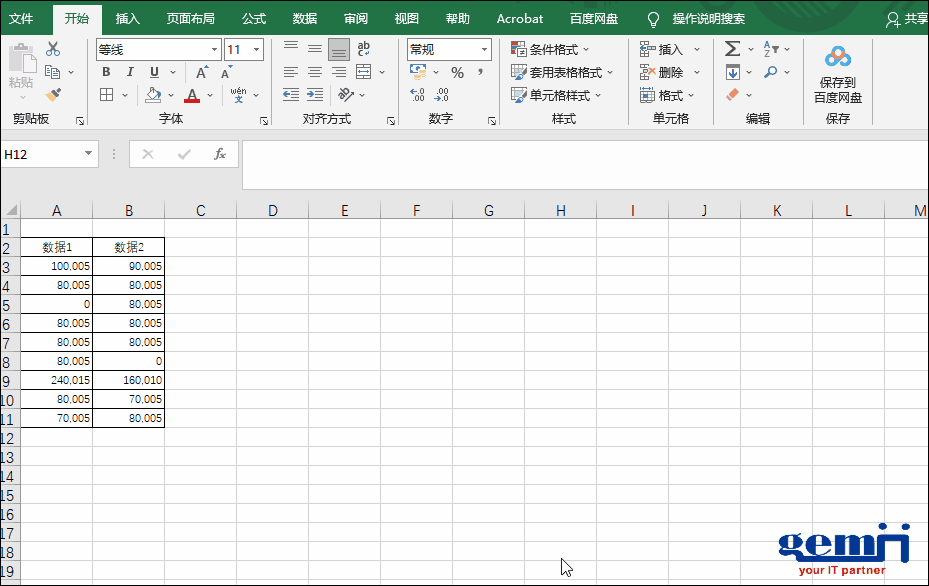This screenshot has width=929, height=586.
Task: Click the AutoSum sigma icon
Action: tap(732, 49)
